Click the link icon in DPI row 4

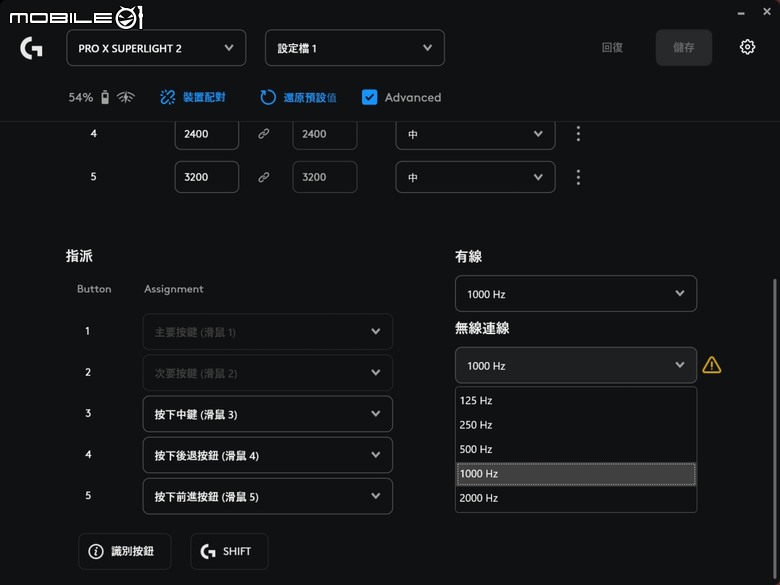pos(264,133)
